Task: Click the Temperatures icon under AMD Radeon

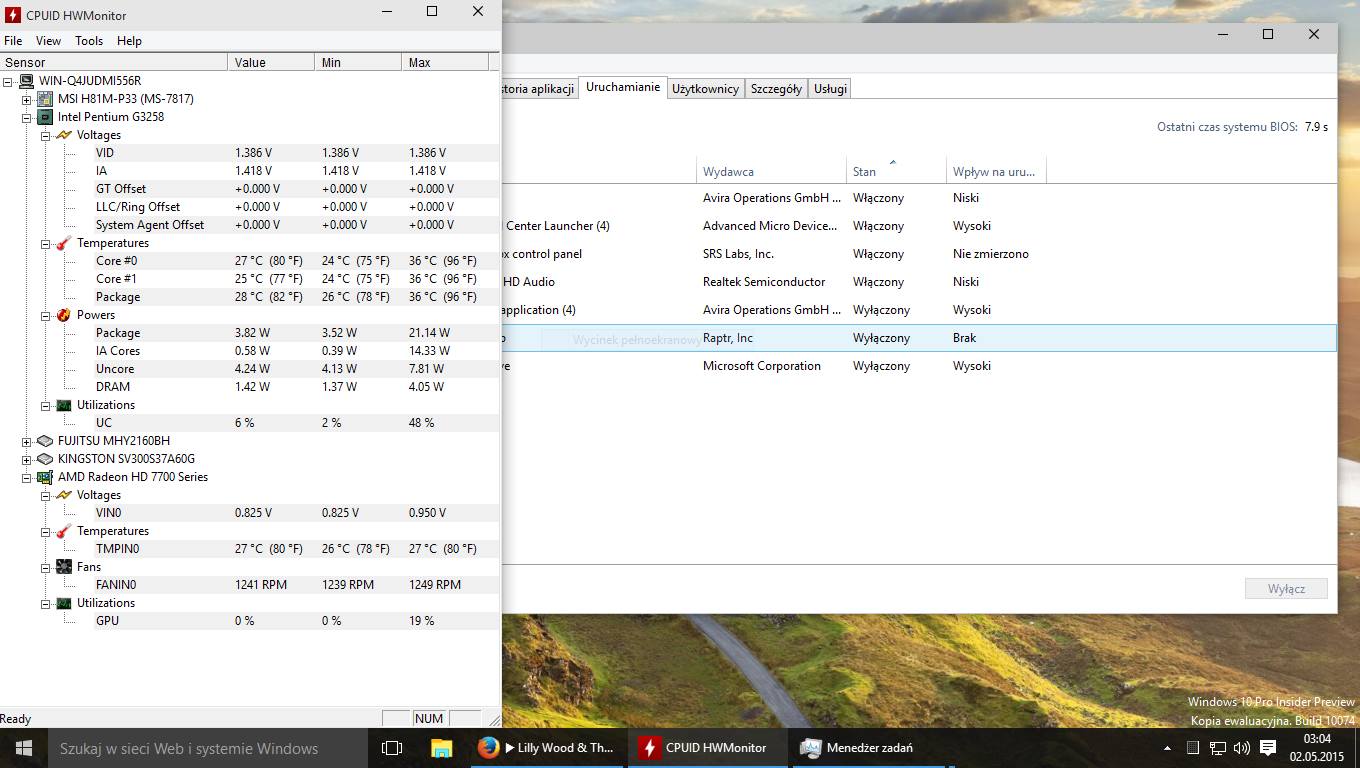Action: tap(64, 531)
